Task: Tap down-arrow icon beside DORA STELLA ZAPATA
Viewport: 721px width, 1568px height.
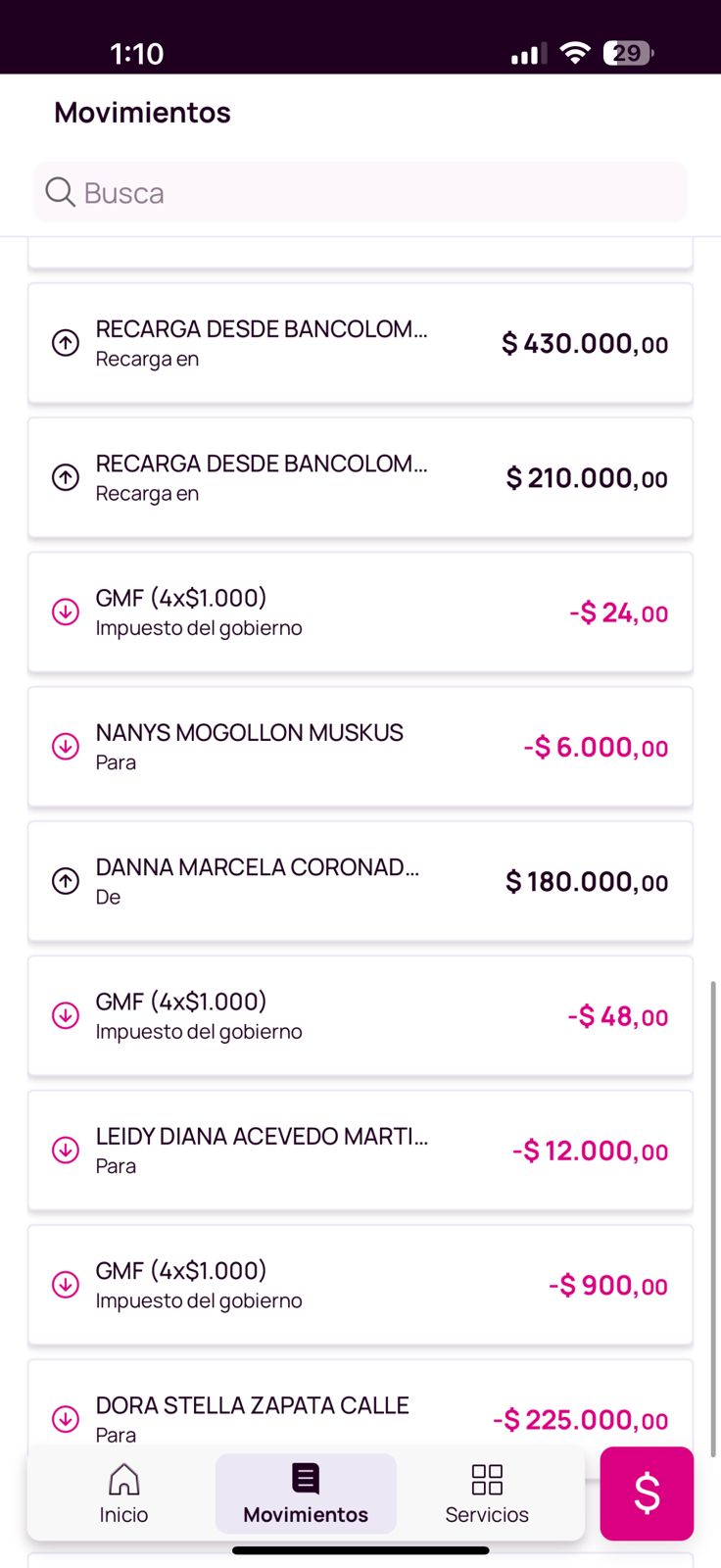Action: [x=66, y=1418]
